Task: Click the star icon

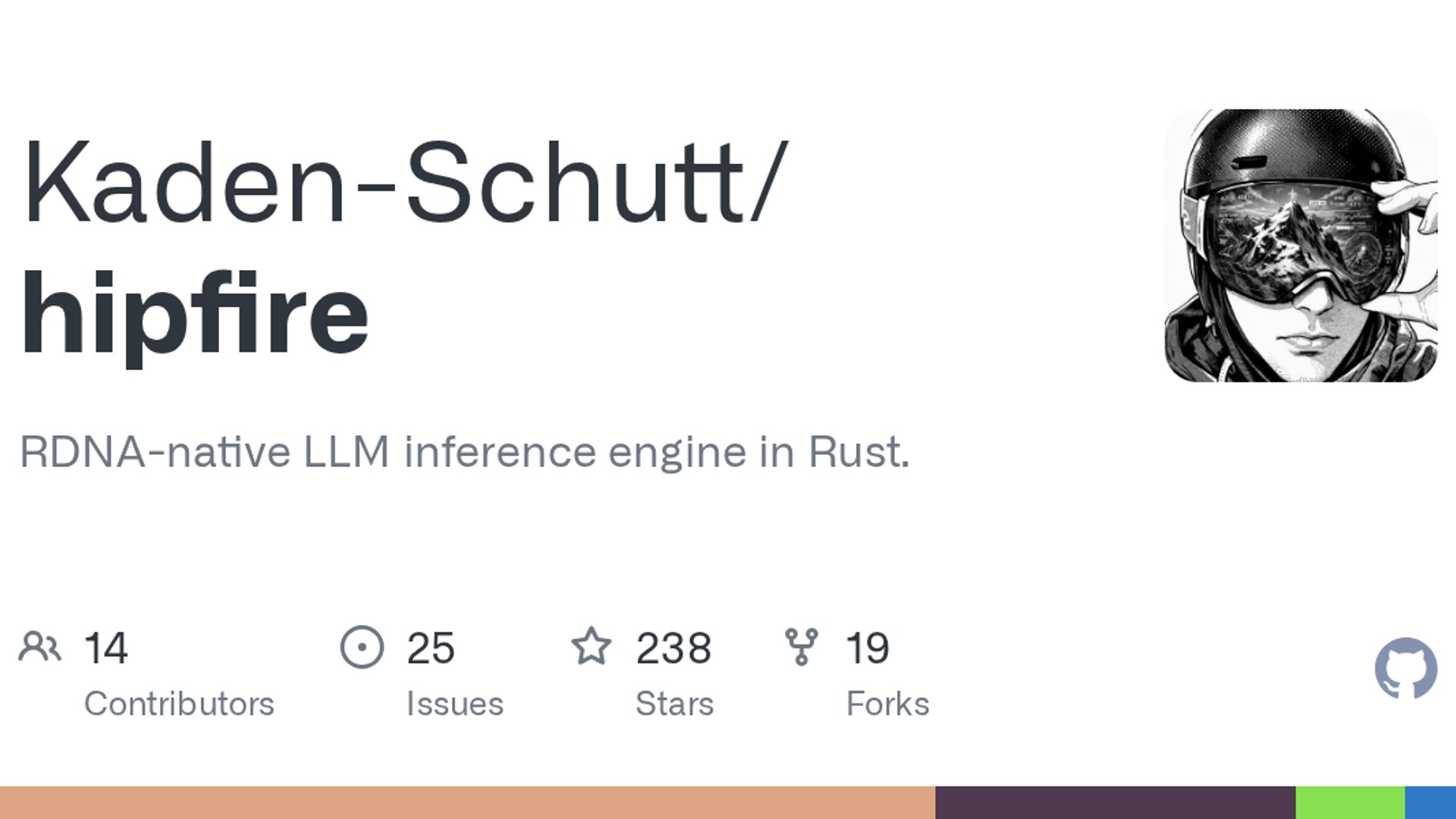Action: coord(591,647)
